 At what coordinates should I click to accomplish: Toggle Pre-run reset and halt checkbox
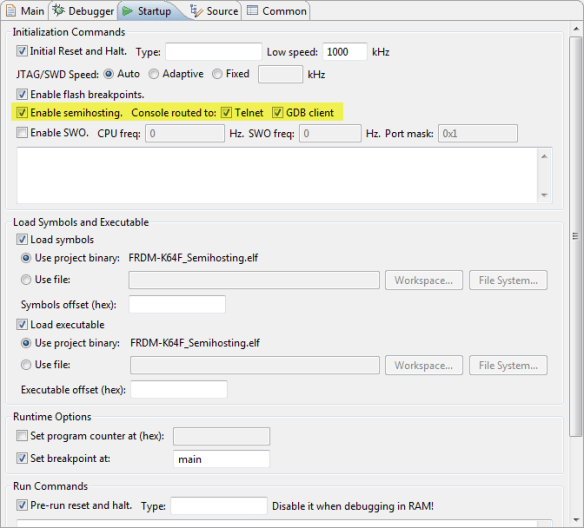click(22, 505)
